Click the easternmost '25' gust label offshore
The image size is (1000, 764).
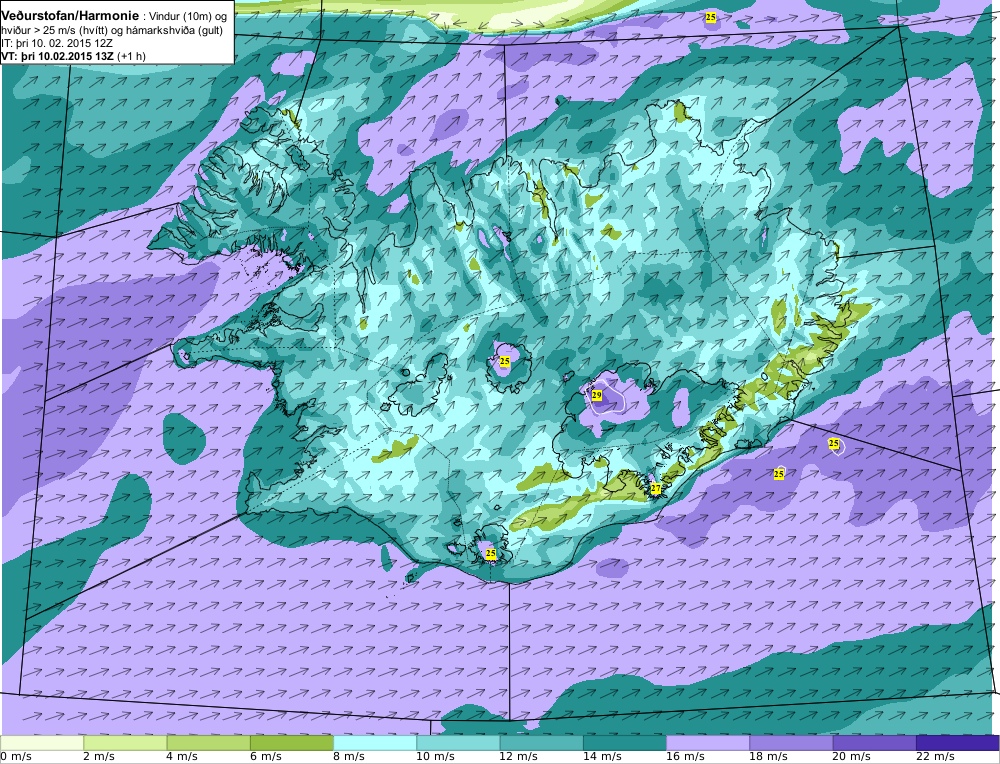point(834,443)
